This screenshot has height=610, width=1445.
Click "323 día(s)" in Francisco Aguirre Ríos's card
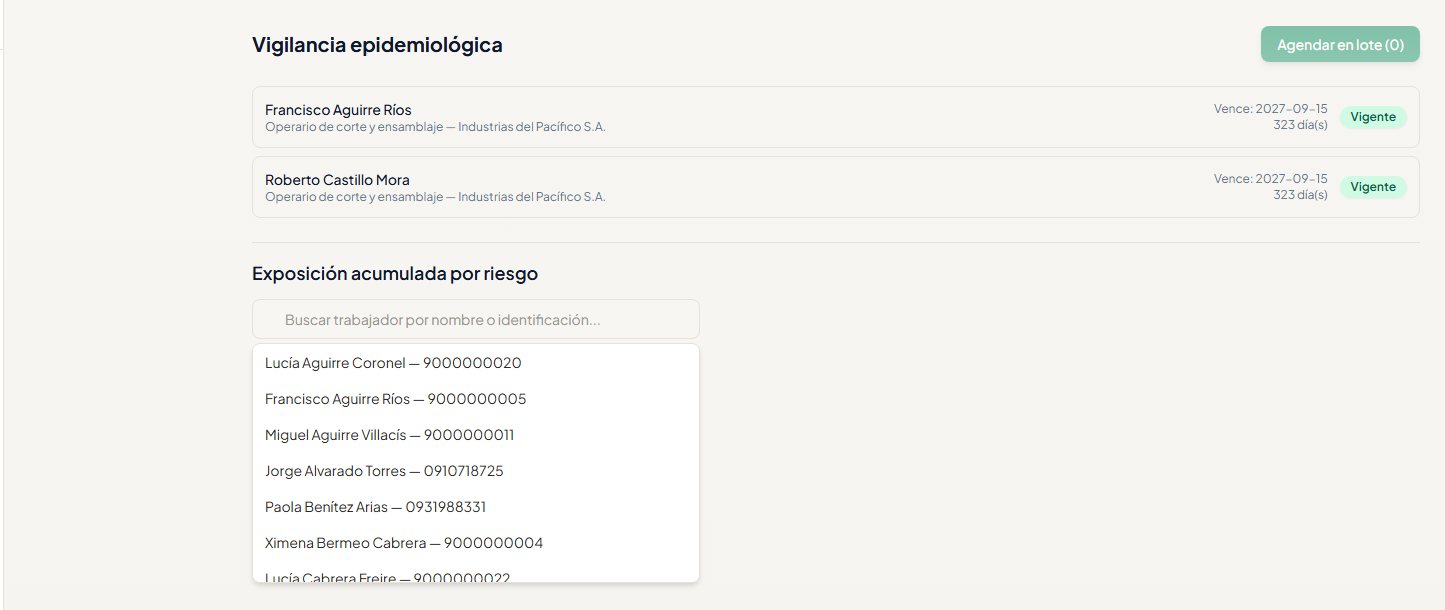pos(1300,125)
